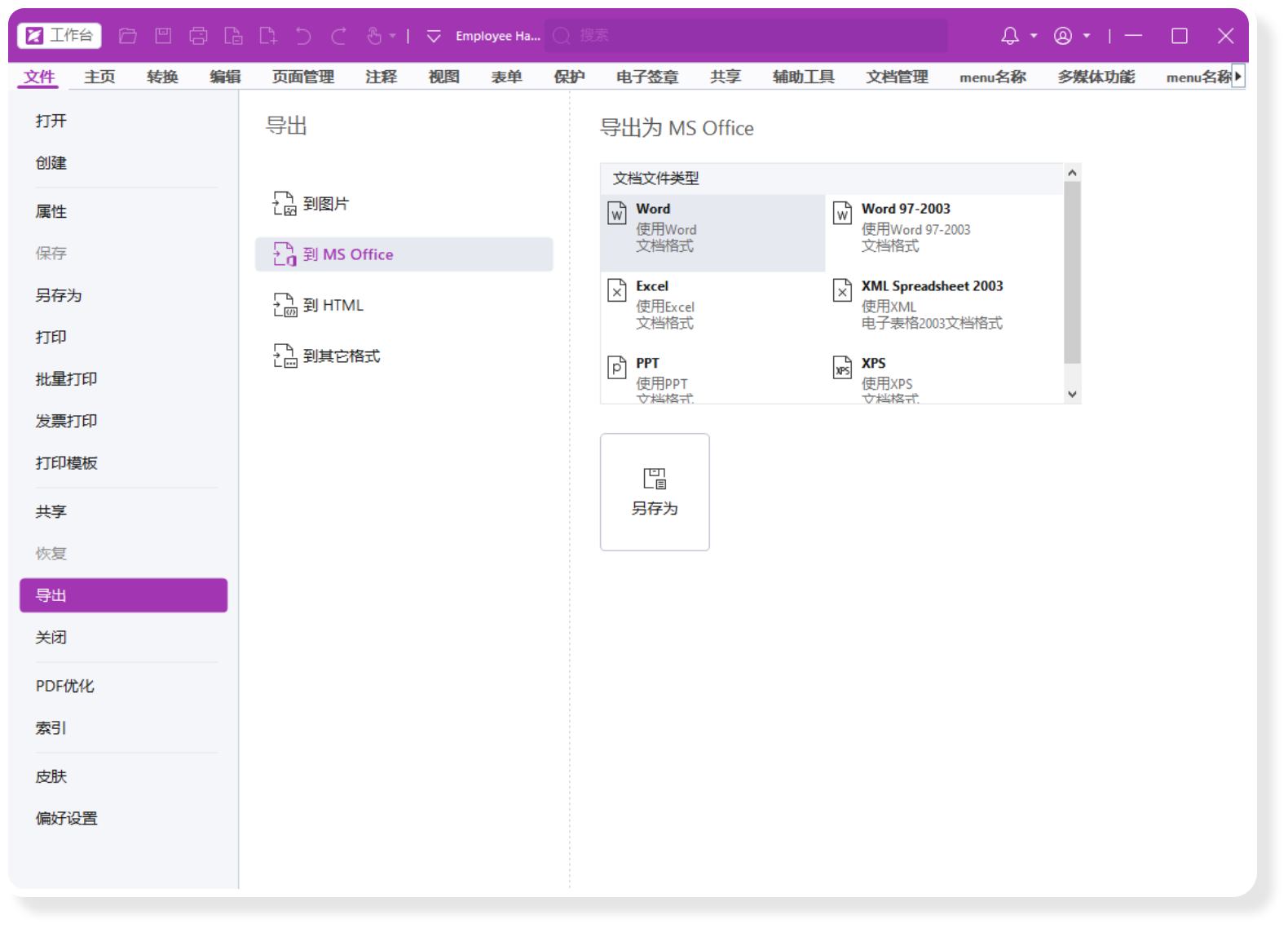Select the Word 97-2003 file type
Screen dimensions: 1288x928
click(945, 232)
